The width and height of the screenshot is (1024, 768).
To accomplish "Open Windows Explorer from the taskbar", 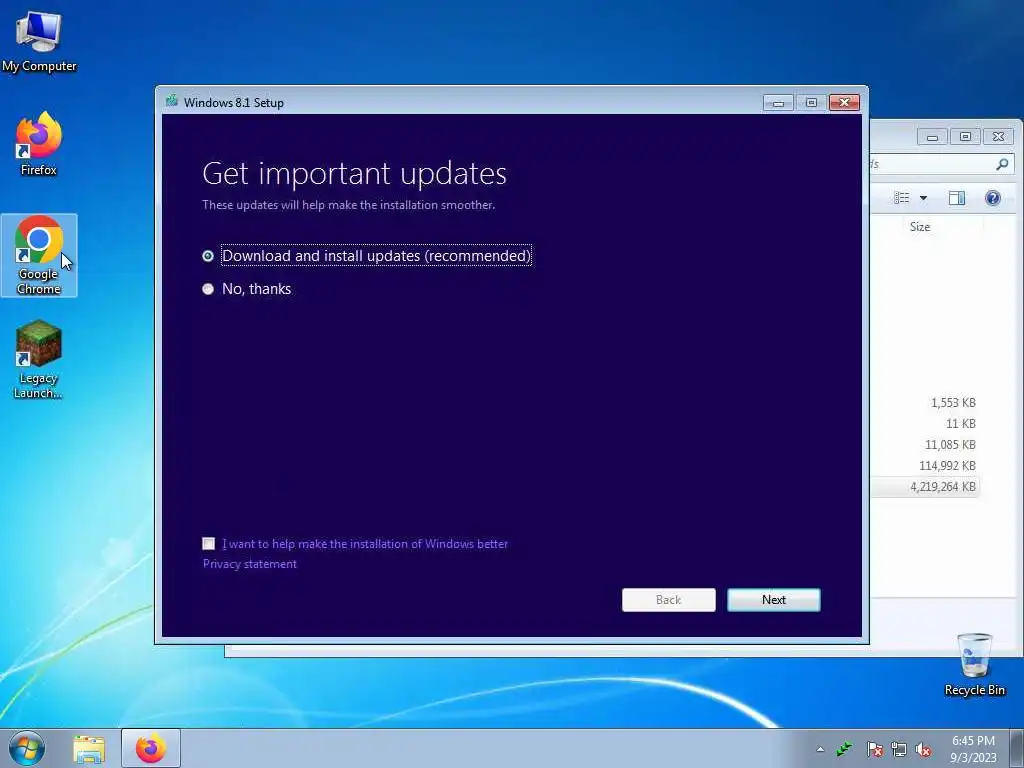I will point(89,749).
